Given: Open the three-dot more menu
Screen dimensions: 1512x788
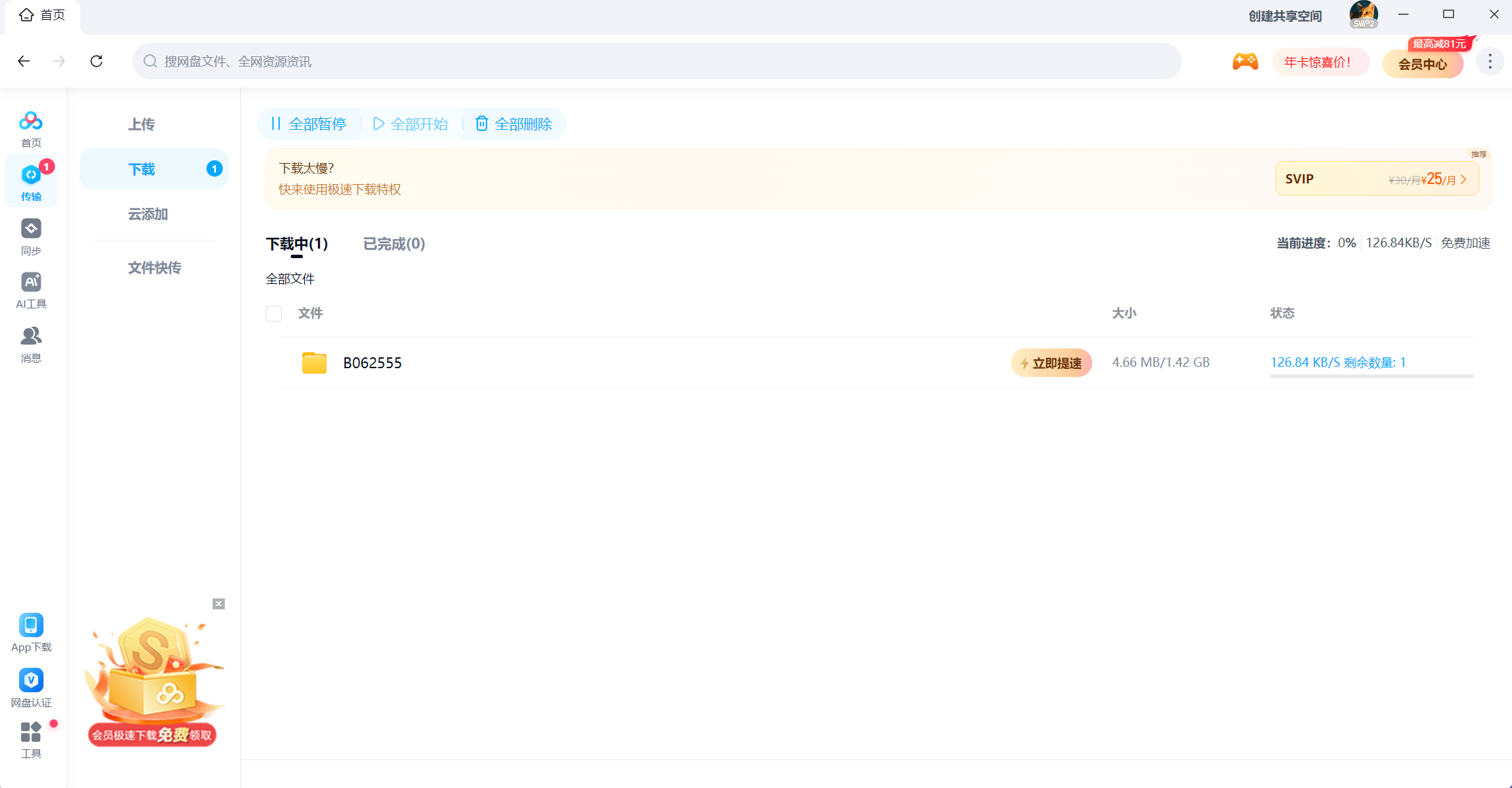Looking at the screenshot, I should click(1490, 62).
